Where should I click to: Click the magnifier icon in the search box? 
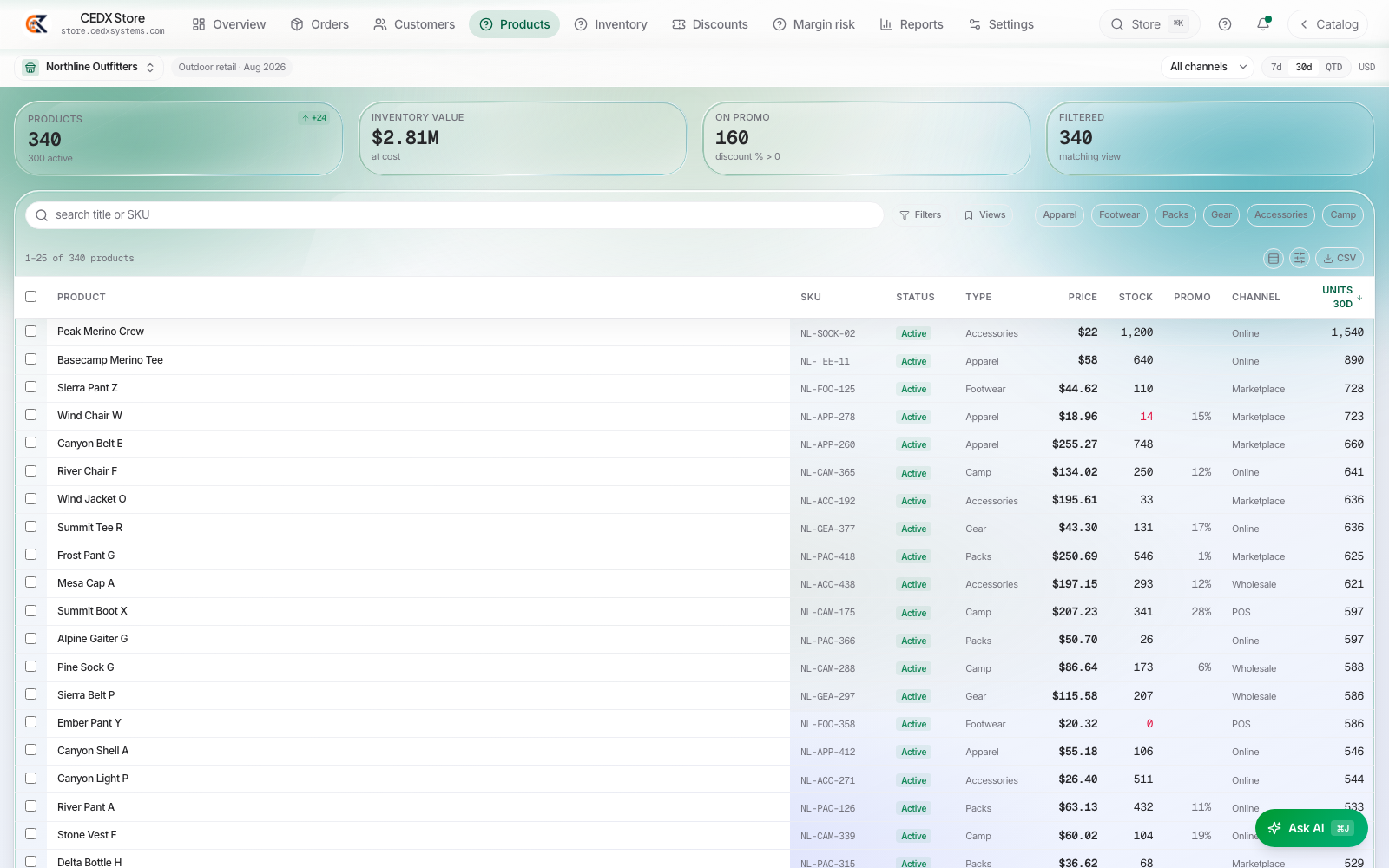tap(42, 215)
